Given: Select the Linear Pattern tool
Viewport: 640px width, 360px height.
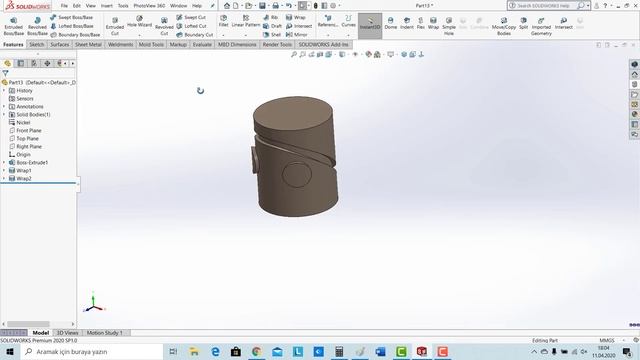Looking at the screenshot, I should tap(246, 21).
